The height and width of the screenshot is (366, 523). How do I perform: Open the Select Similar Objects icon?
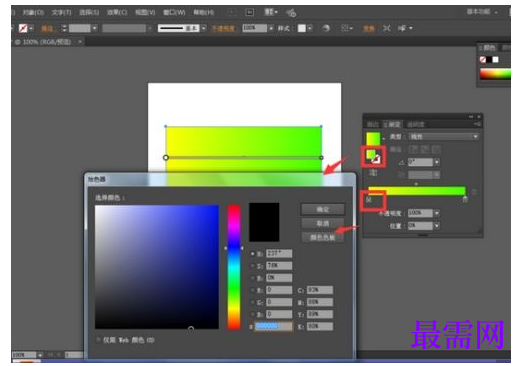pos(405,28)
